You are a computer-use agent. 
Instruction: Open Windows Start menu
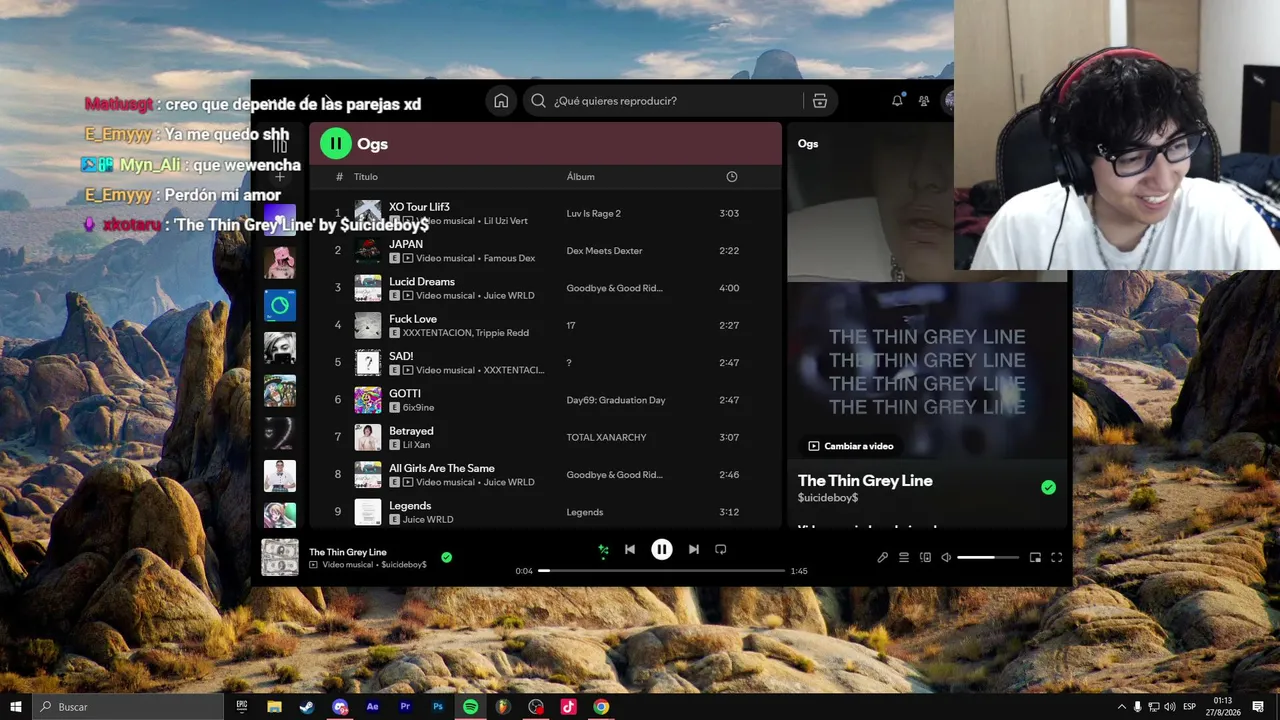pyautogui.click(x=15, y=707)
